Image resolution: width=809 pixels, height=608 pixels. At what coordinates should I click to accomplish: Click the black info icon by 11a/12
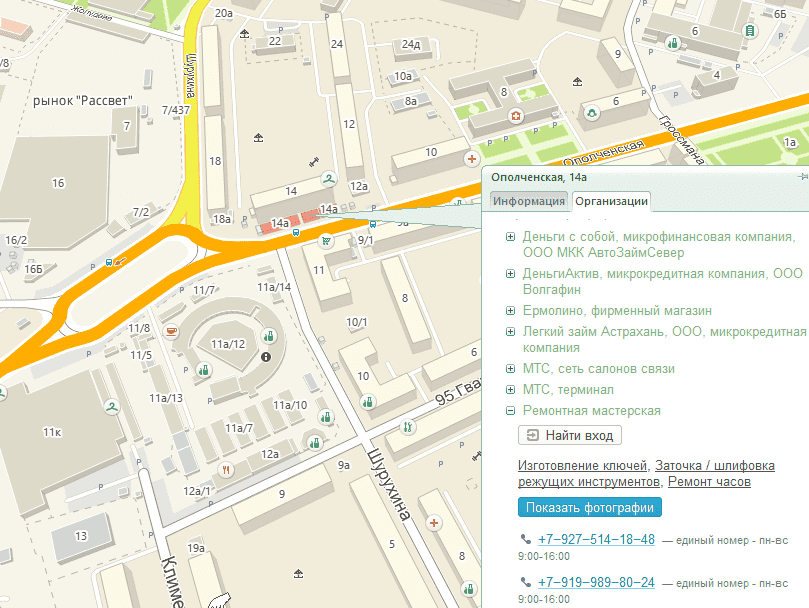pyautogui.click(x=266, y=357)
